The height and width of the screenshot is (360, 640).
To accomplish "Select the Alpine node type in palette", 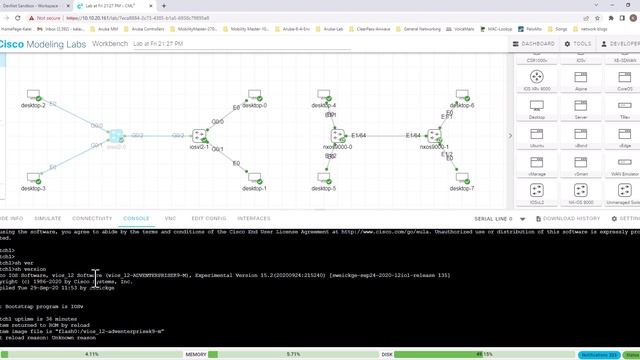I will (580, 80).
